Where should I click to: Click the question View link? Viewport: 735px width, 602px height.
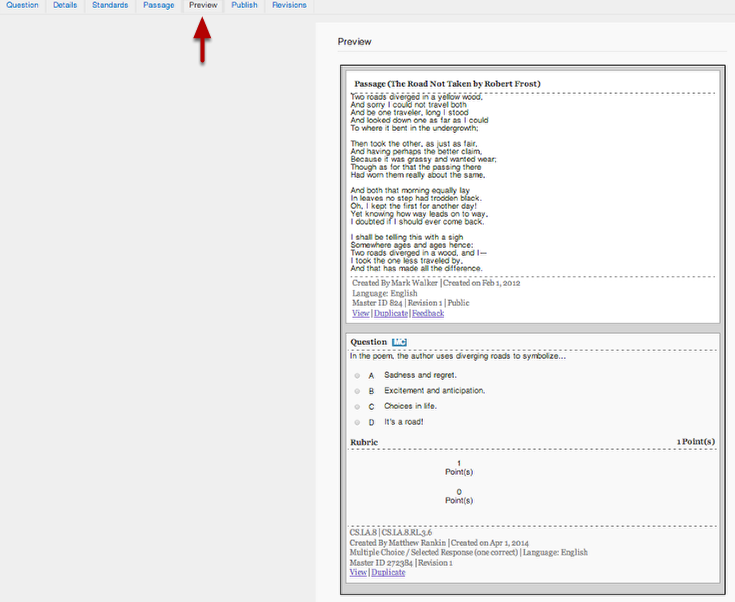358,572
